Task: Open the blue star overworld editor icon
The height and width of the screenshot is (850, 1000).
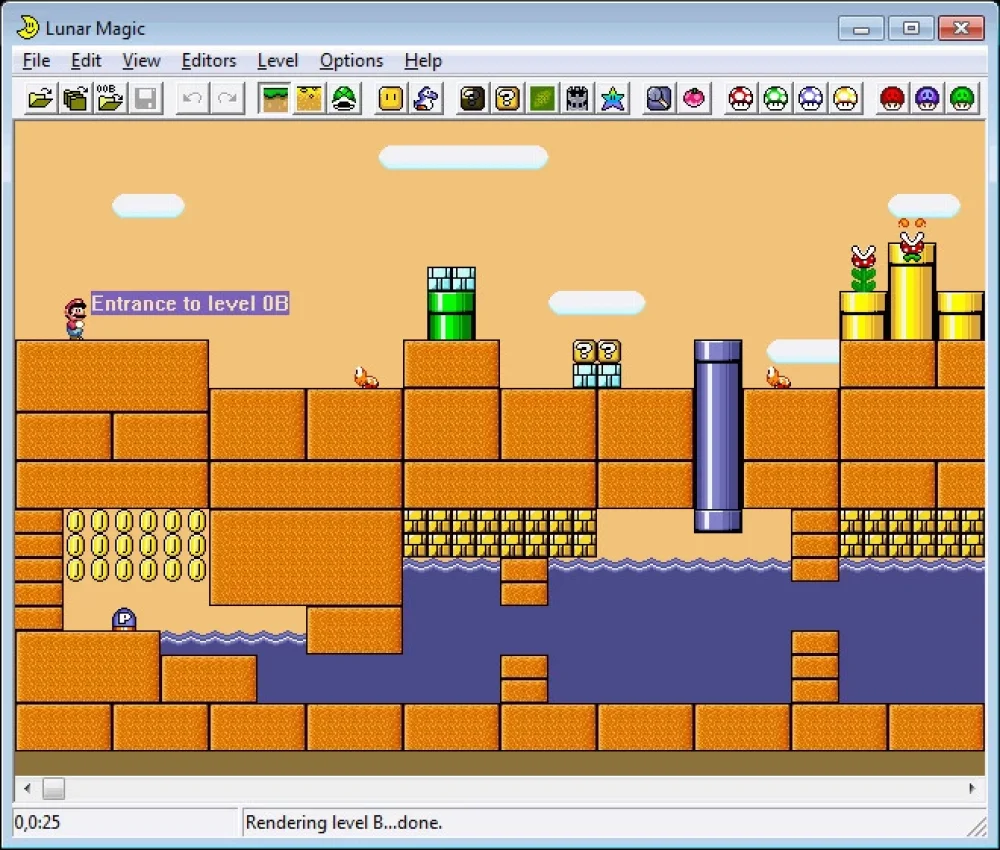Action: coord(612,99)
